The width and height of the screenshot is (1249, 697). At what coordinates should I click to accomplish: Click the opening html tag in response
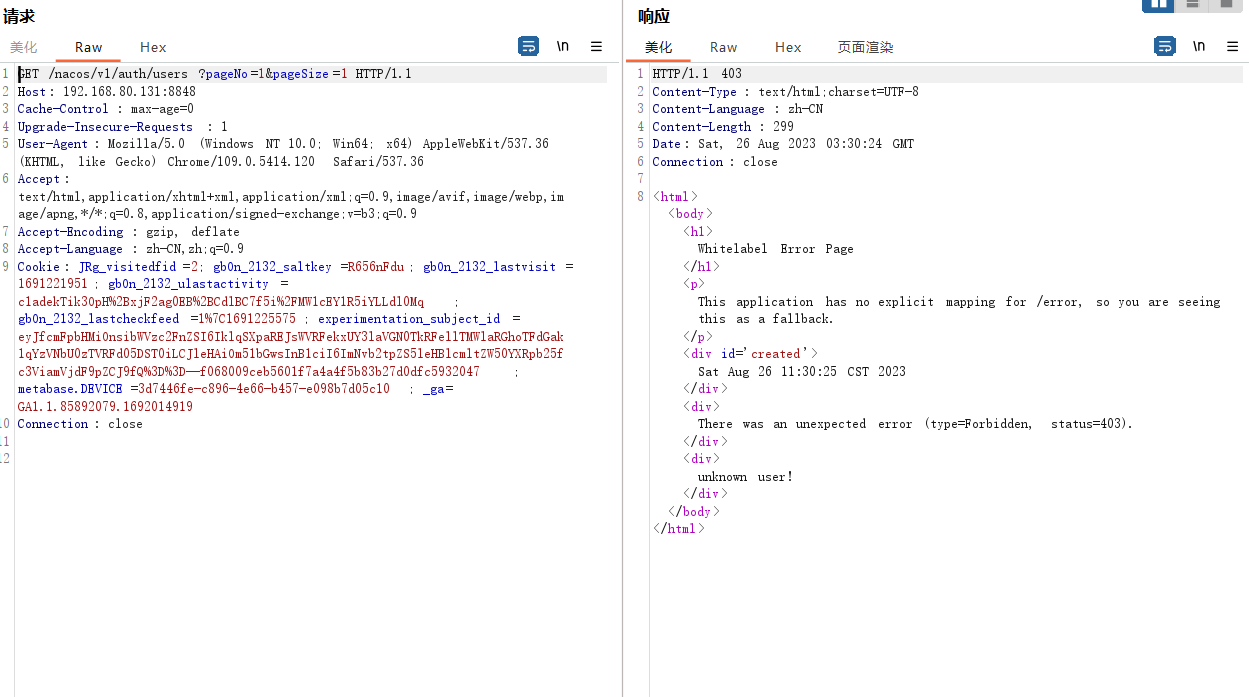(x=675, y=197)
